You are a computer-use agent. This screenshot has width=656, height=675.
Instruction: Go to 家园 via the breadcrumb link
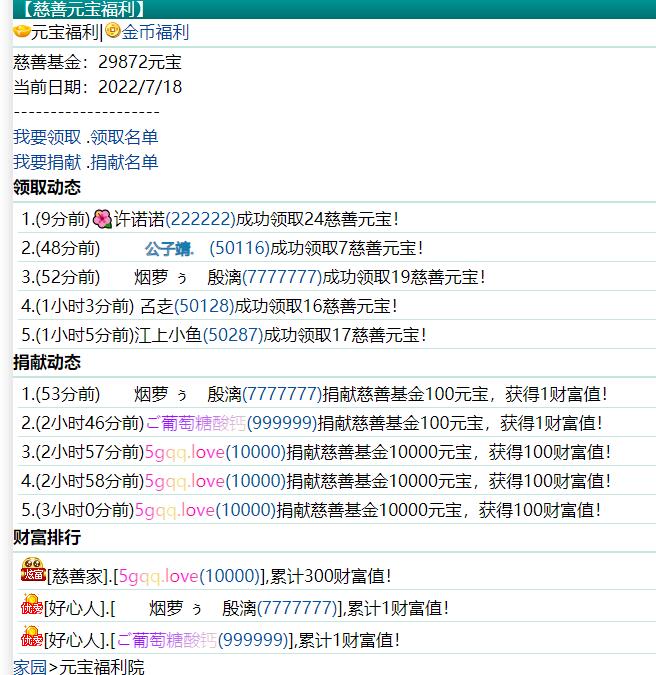[29, 667]
